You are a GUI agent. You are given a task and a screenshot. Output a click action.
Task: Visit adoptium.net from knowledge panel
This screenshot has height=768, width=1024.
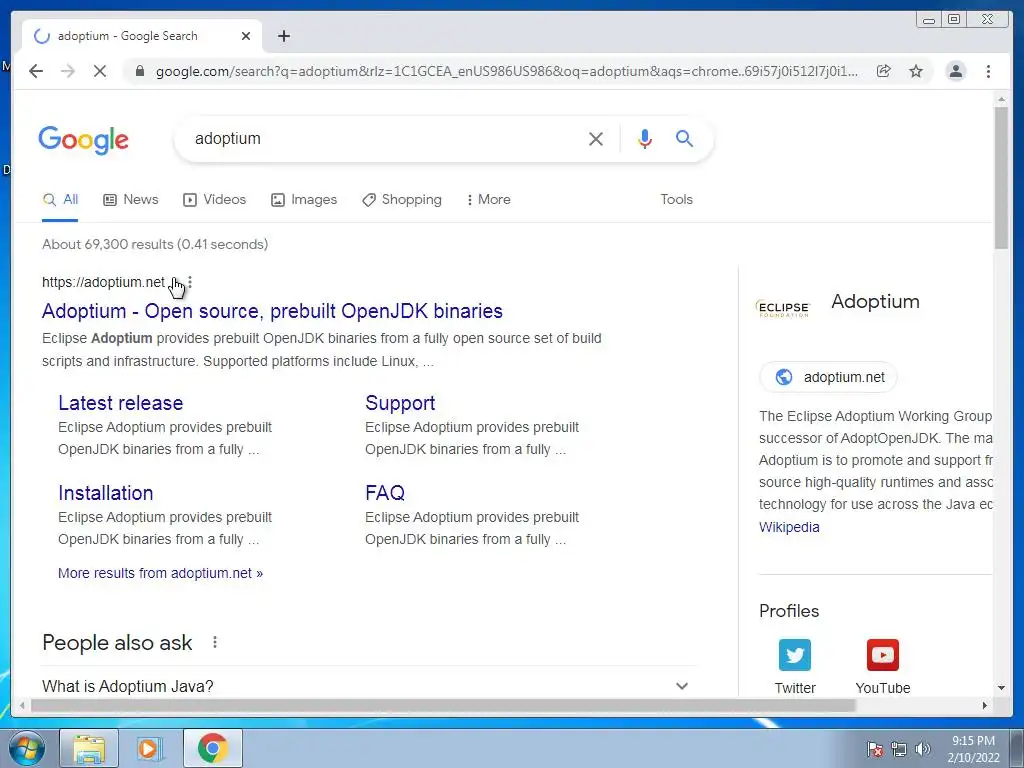[x=829, y=377]
